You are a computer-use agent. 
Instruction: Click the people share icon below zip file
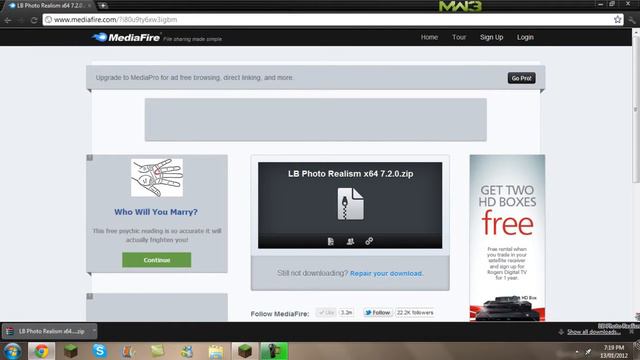350,241
